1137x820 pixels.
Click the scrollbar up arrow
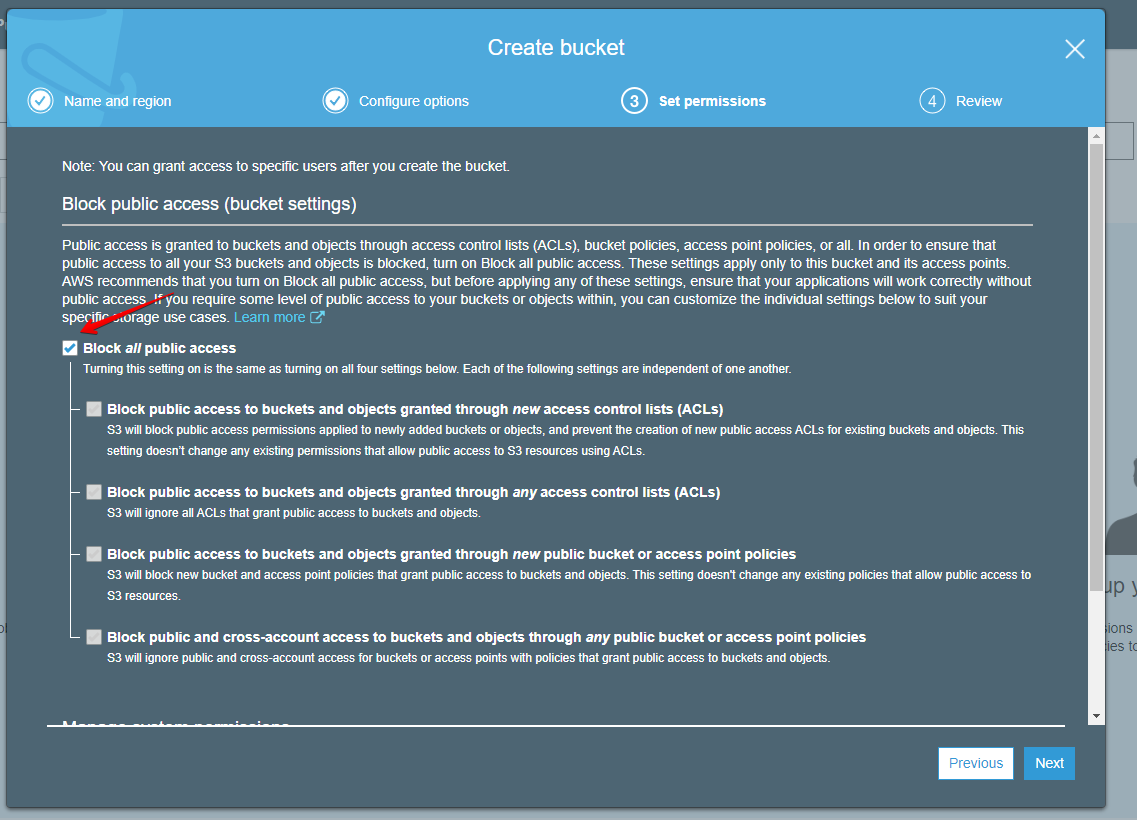pyautogui.click(x=1096, y=136)
